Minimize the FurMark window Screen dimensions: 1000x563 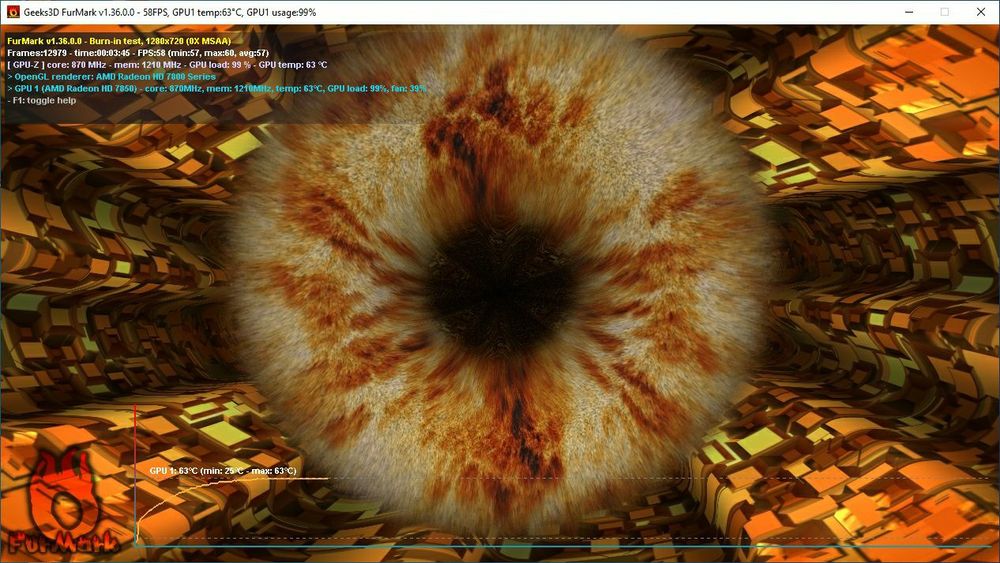[x=909, y=12]
